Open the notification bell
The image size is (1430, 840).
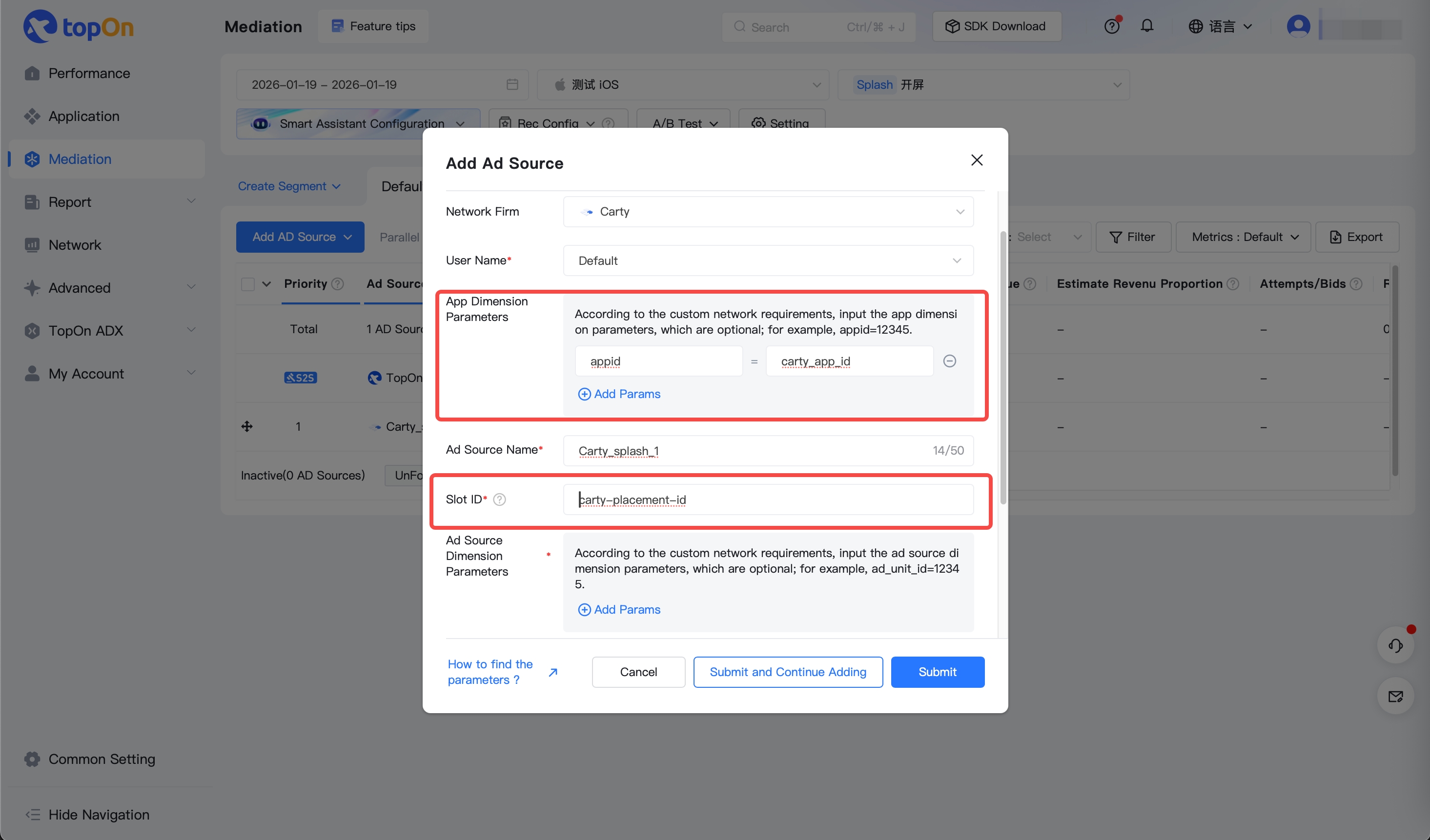1147,25
